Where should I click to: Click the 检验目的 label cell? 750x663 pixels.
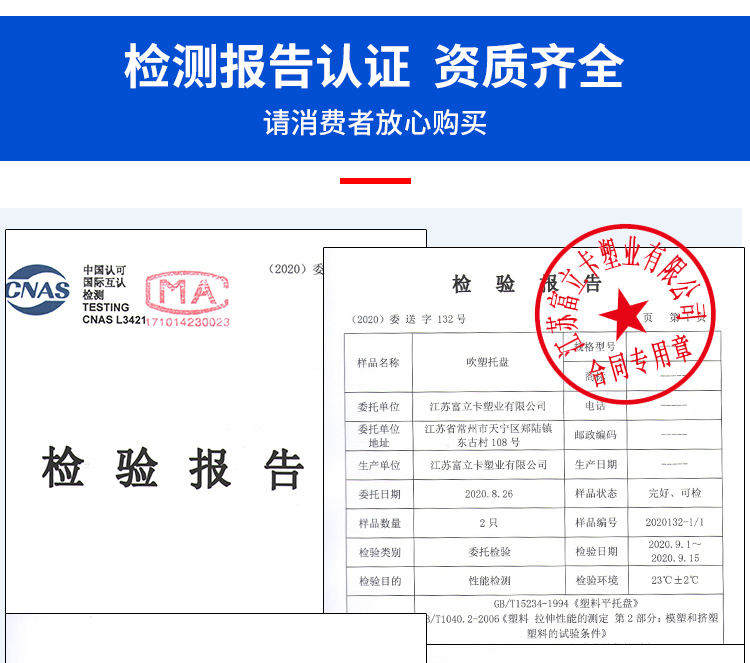pyautogui.click(x=380, y=581)
